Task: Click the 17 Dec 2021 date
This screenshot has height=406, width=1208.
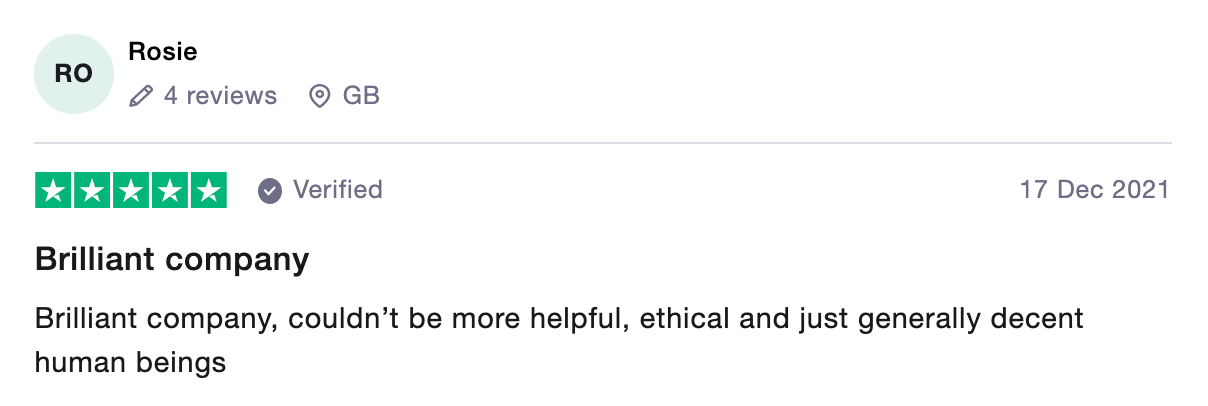Action: tap(1094, 189)
